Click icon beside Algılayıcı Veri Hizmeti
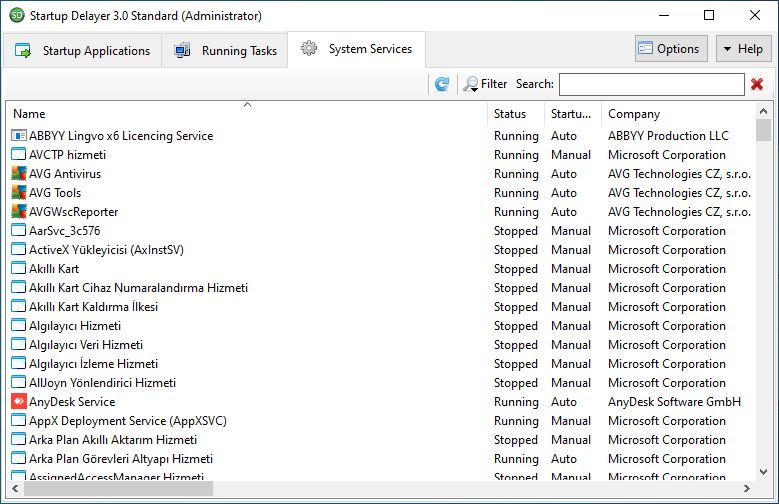This screenshot has height=504, width=779. click(x=18, y=344)
